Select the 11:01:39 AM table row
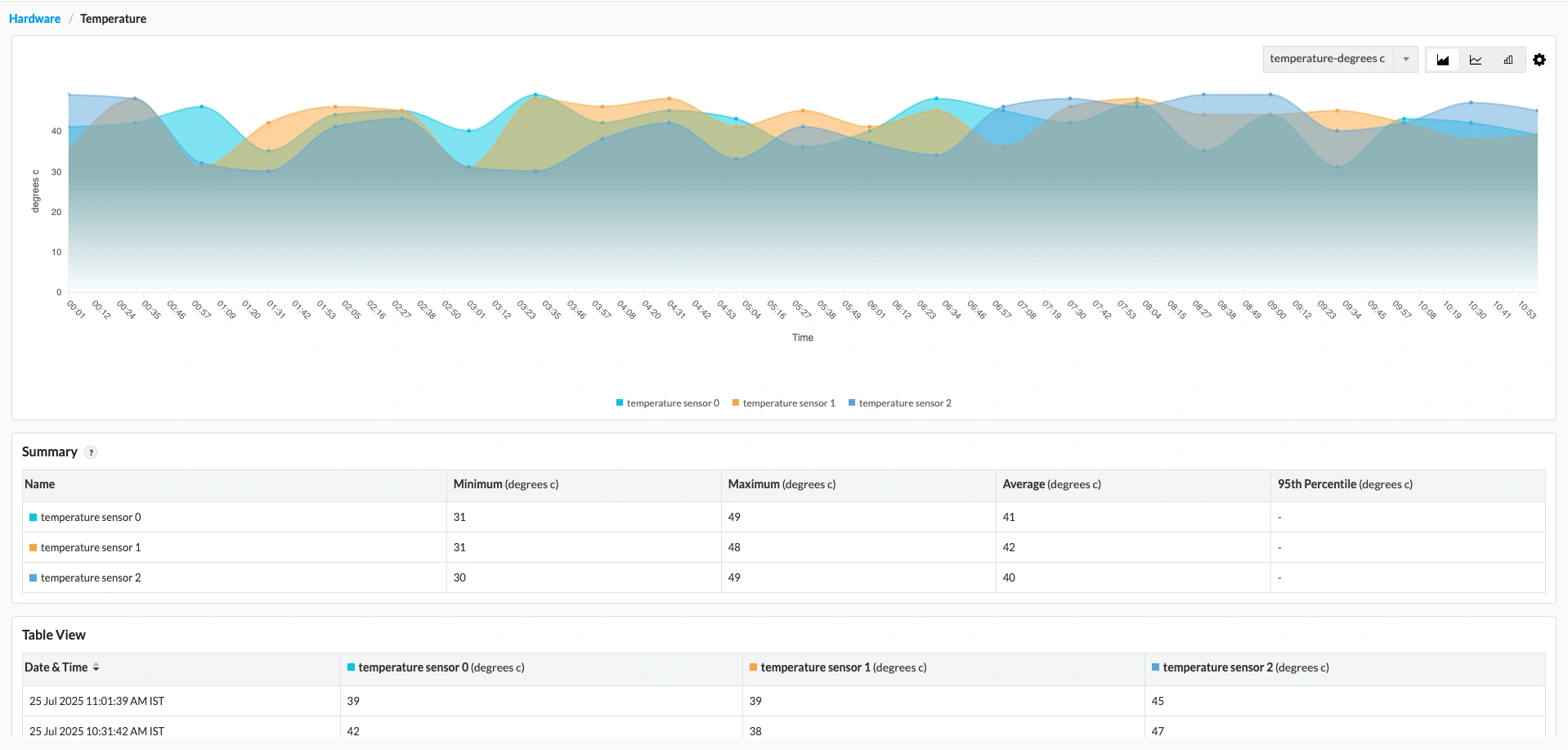 96,701
